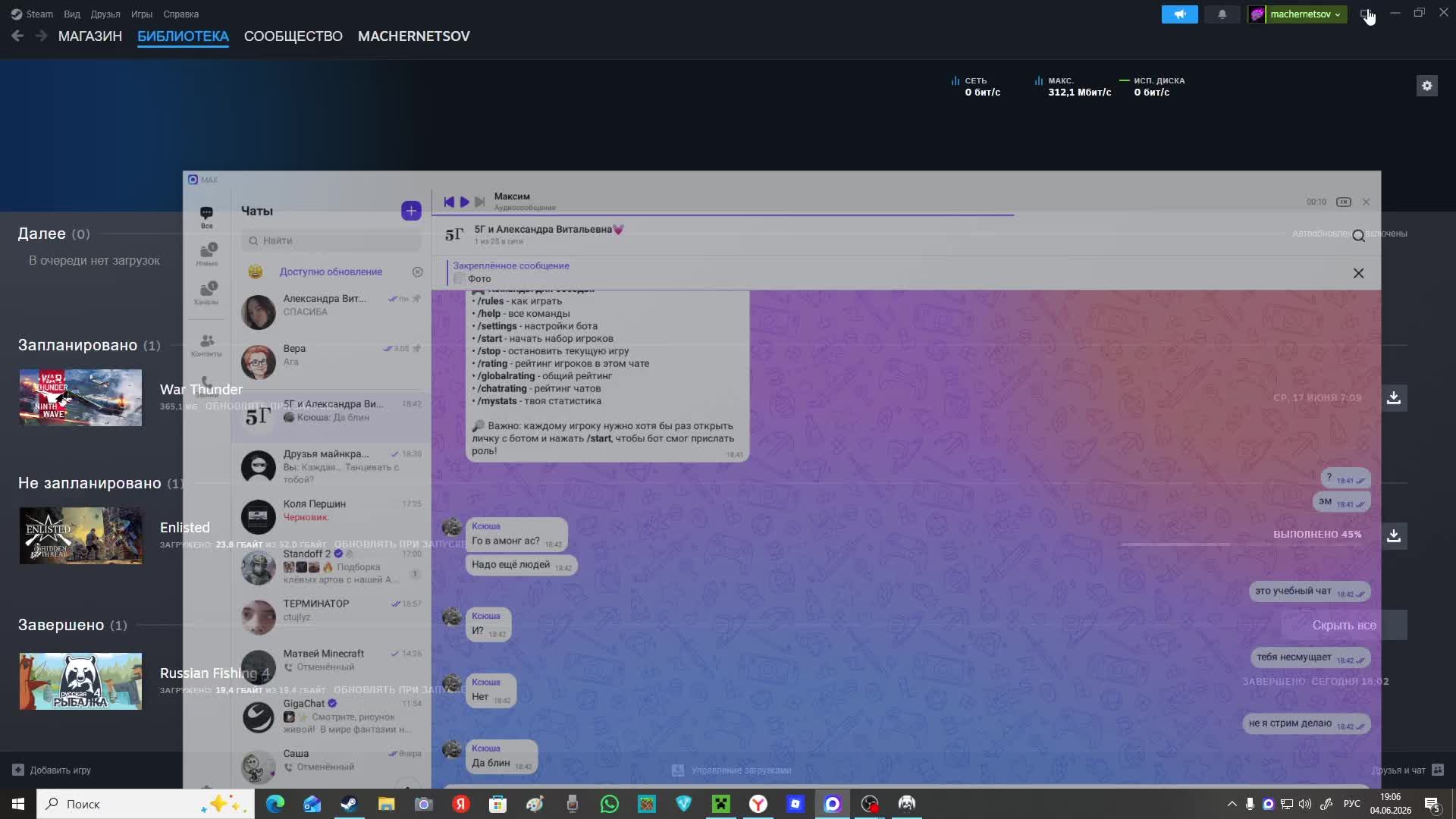This screenshot has height=819, width=1456.
Task: Click the taskbar "Поиск" search box
Action: coord(146,804)
